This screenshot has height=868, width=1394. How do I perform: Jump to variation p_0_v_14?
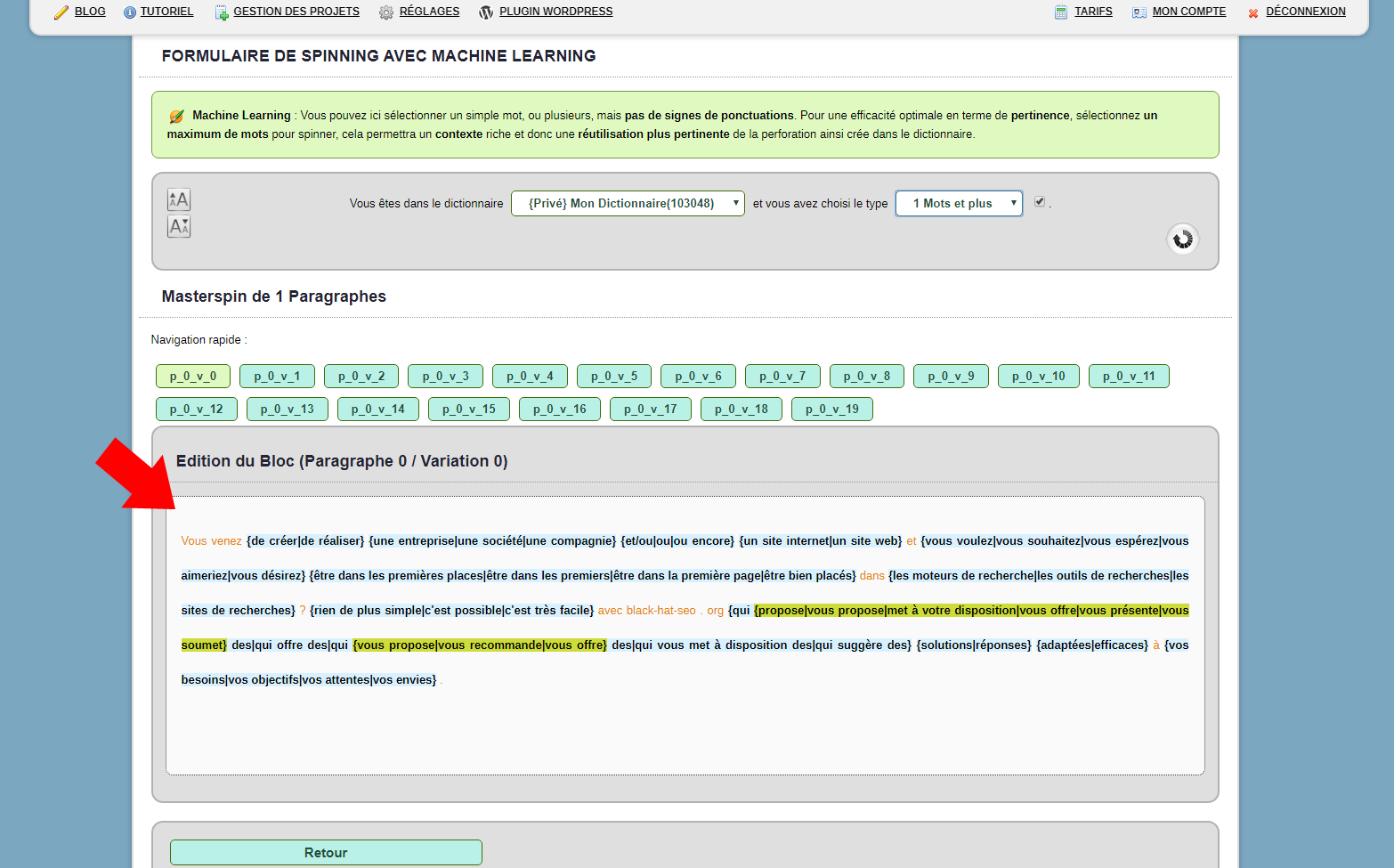(378, 410)
